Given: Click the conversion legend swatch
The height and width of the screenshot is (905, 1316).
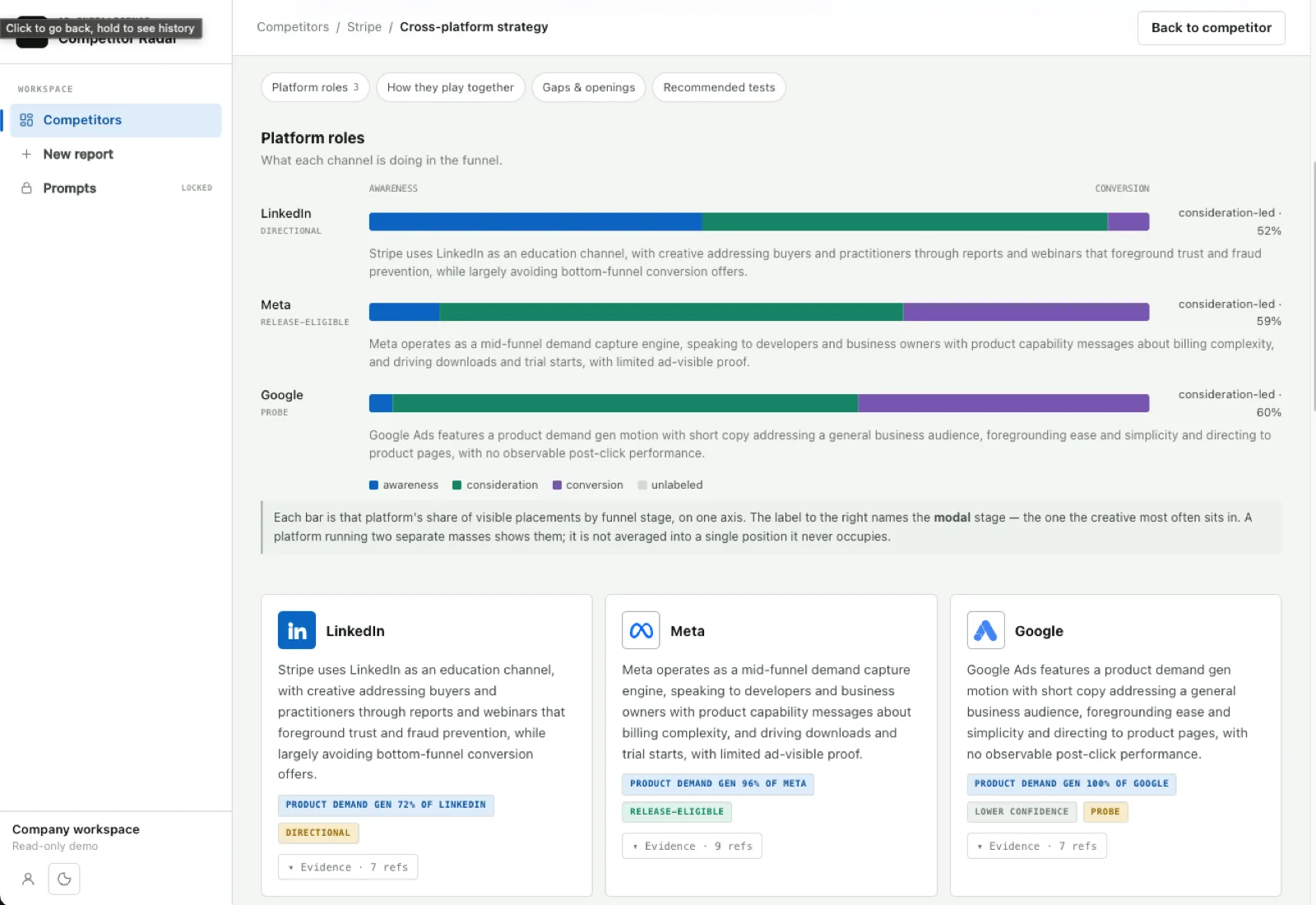Looking at the screenshot, I should (x=557, y=485).
